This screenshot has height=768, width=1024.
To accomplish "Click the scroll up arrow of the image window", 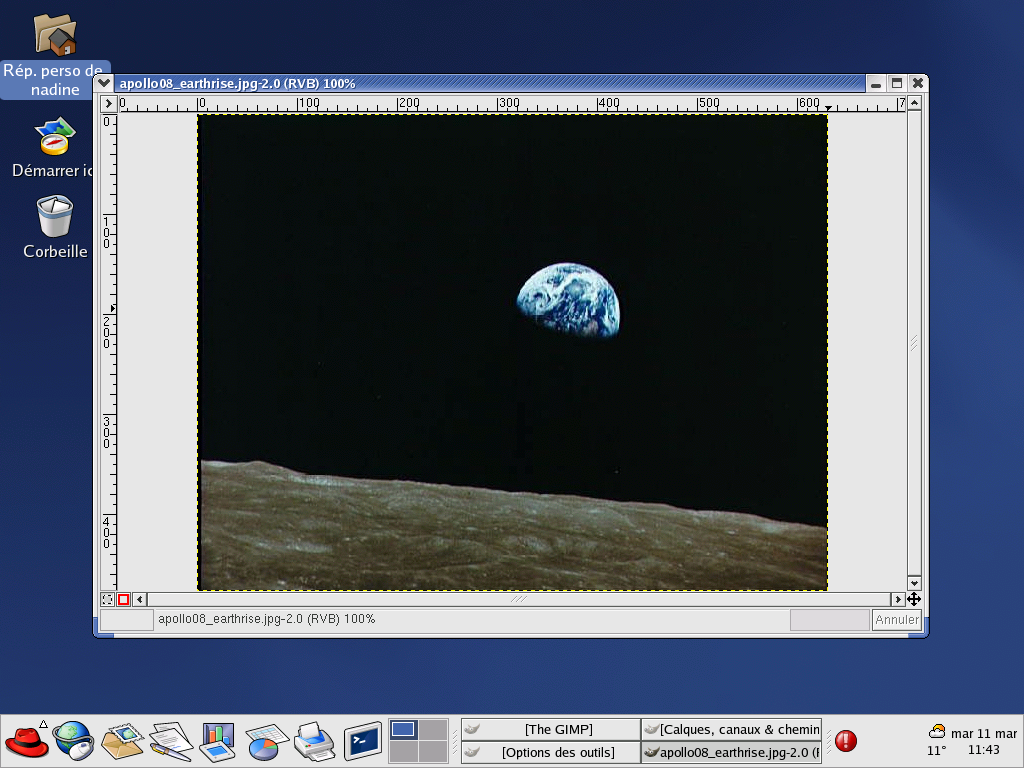I will [914, 103].
